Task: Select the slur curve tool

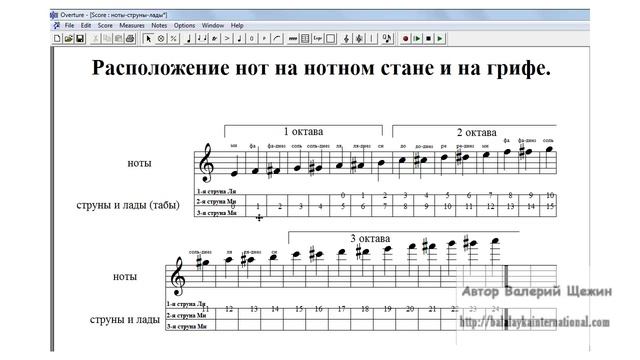Action: point(276,39)
